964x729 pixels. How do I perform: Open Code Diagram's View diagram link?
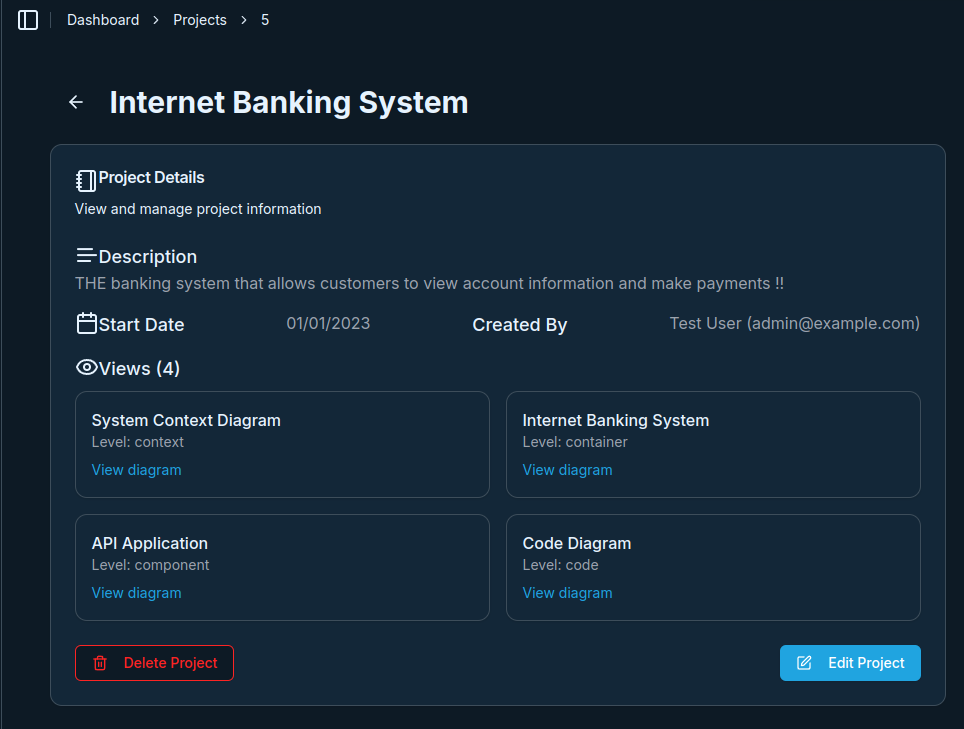click(567, 593)
